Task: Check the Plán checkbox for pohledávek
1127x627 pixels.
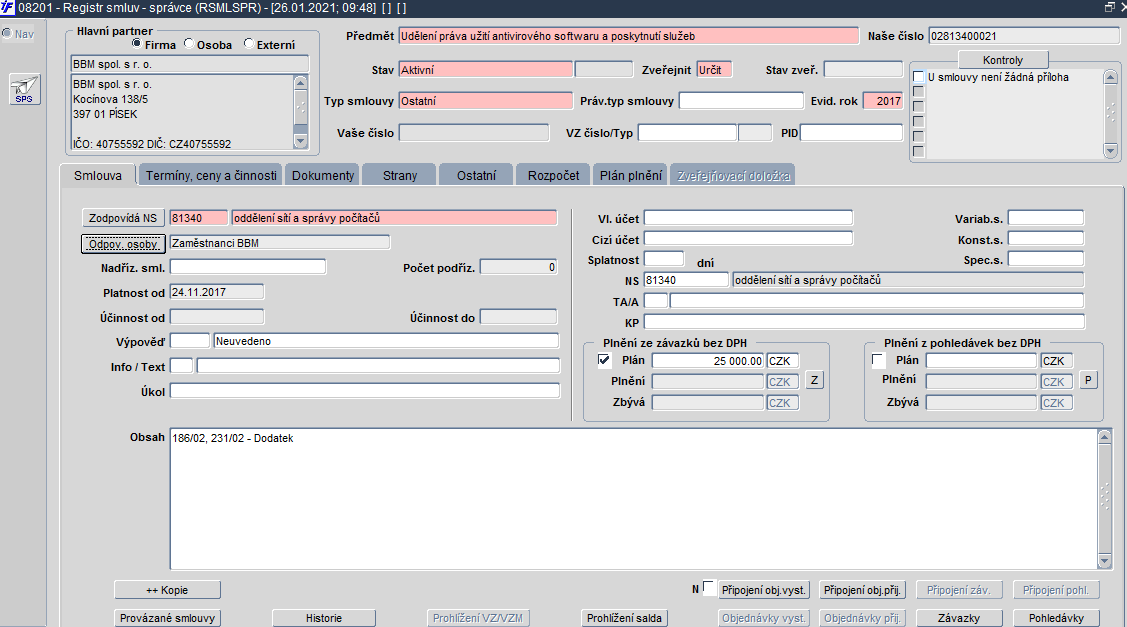Action: [878, 360]
